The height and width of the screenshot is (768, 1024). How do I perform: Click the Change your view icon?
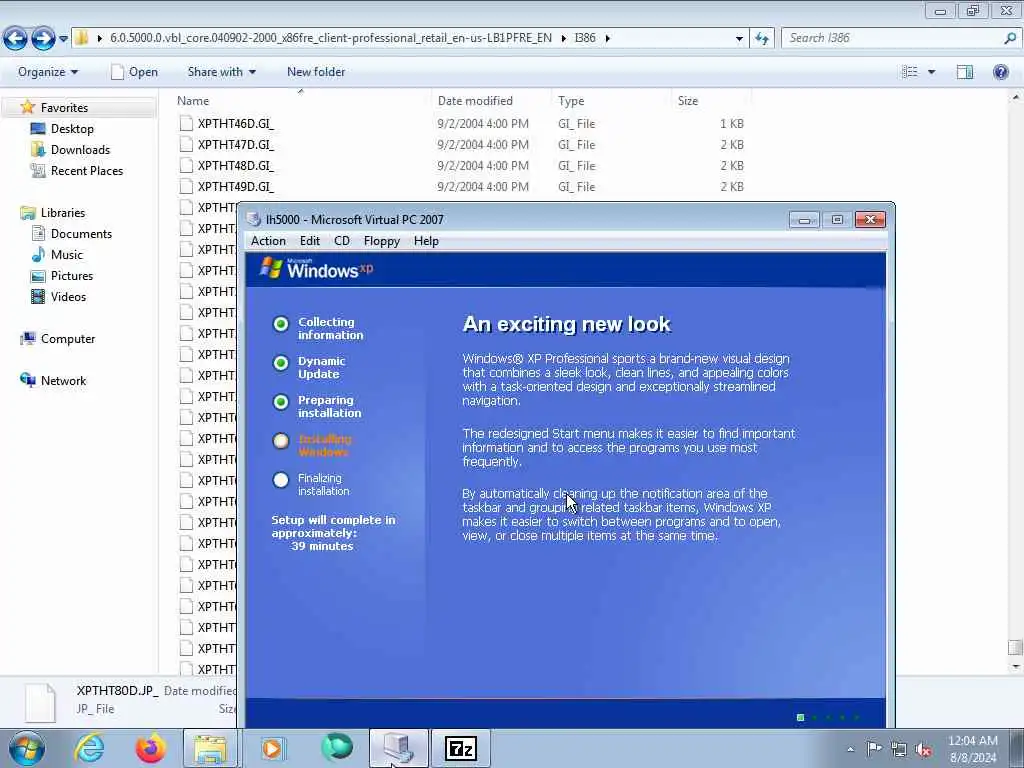(x=910, y=72)
